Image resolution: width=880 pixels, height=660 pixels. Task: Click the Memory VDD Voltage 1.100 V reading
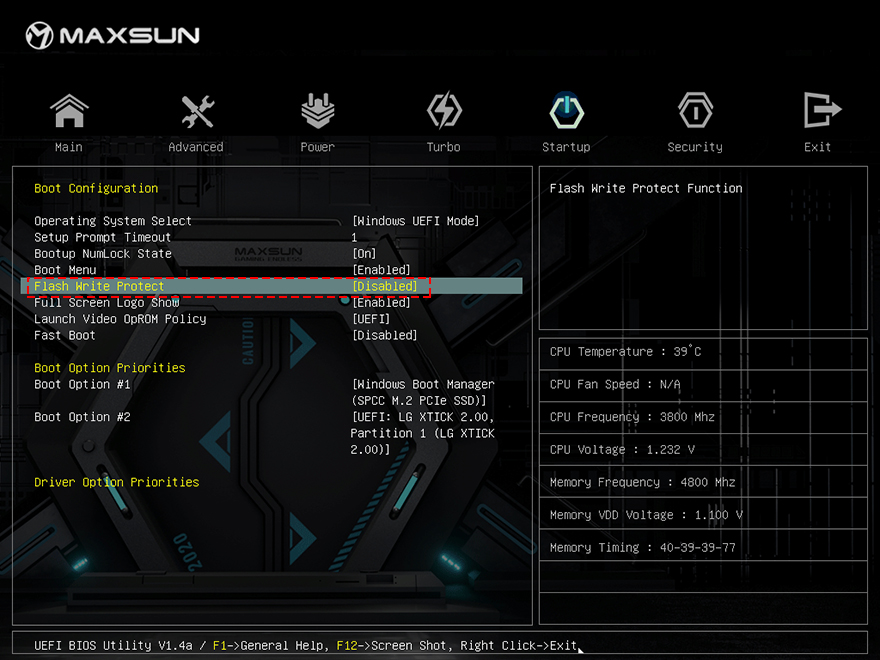pos(646,515)
